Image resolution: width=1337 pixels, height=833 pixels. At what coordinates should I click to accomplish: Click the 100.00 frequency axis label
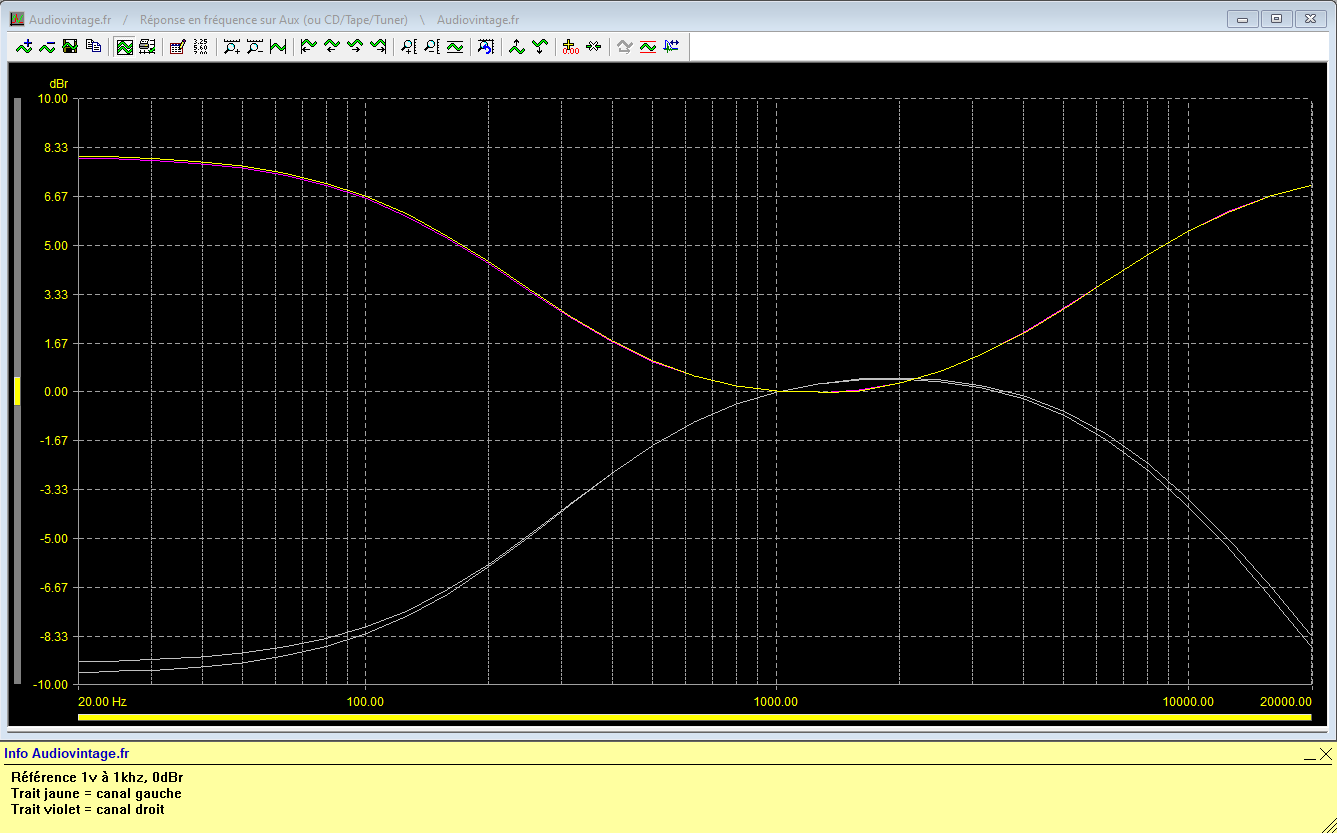365,702
